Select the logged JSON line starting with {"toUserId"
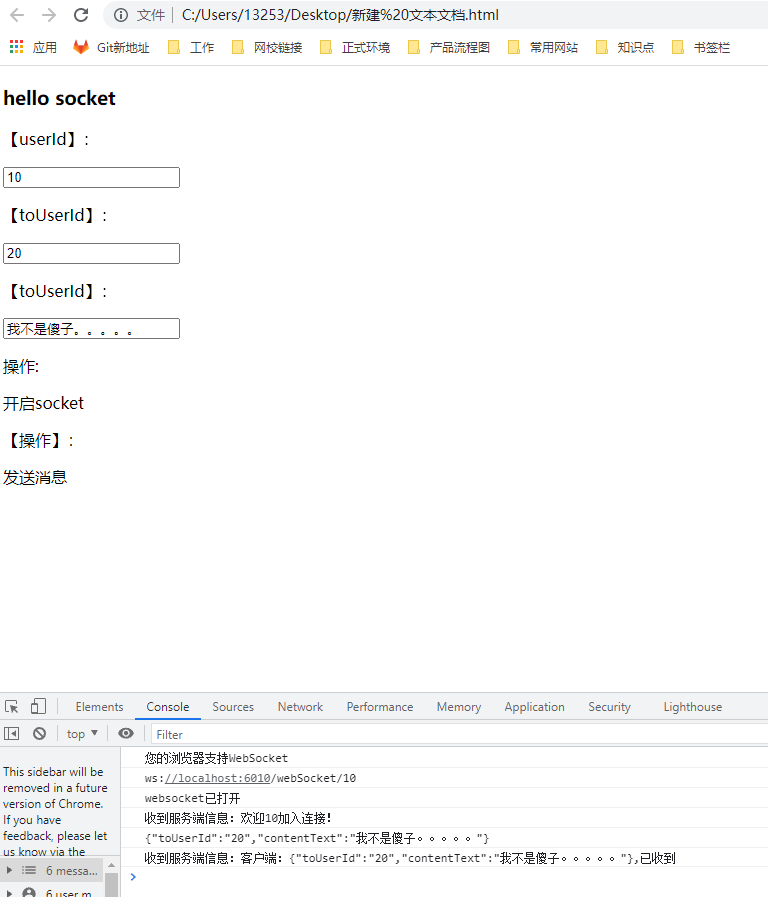Image resolution: width=768 pixels, height=897 pixels. point(317,838)
